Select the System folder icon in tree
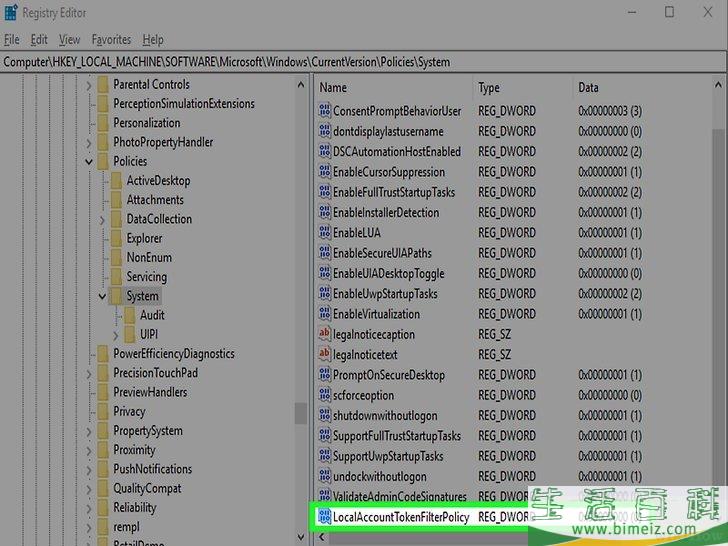The width and height of the screenshot is (728, 546). point(117,296)
